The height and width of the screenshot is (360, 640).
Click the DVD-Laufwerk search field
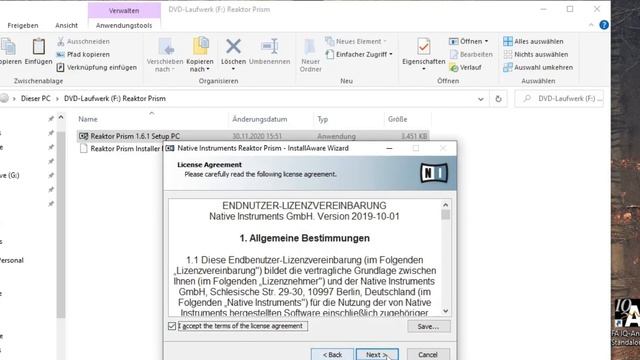tap(559, 99)
